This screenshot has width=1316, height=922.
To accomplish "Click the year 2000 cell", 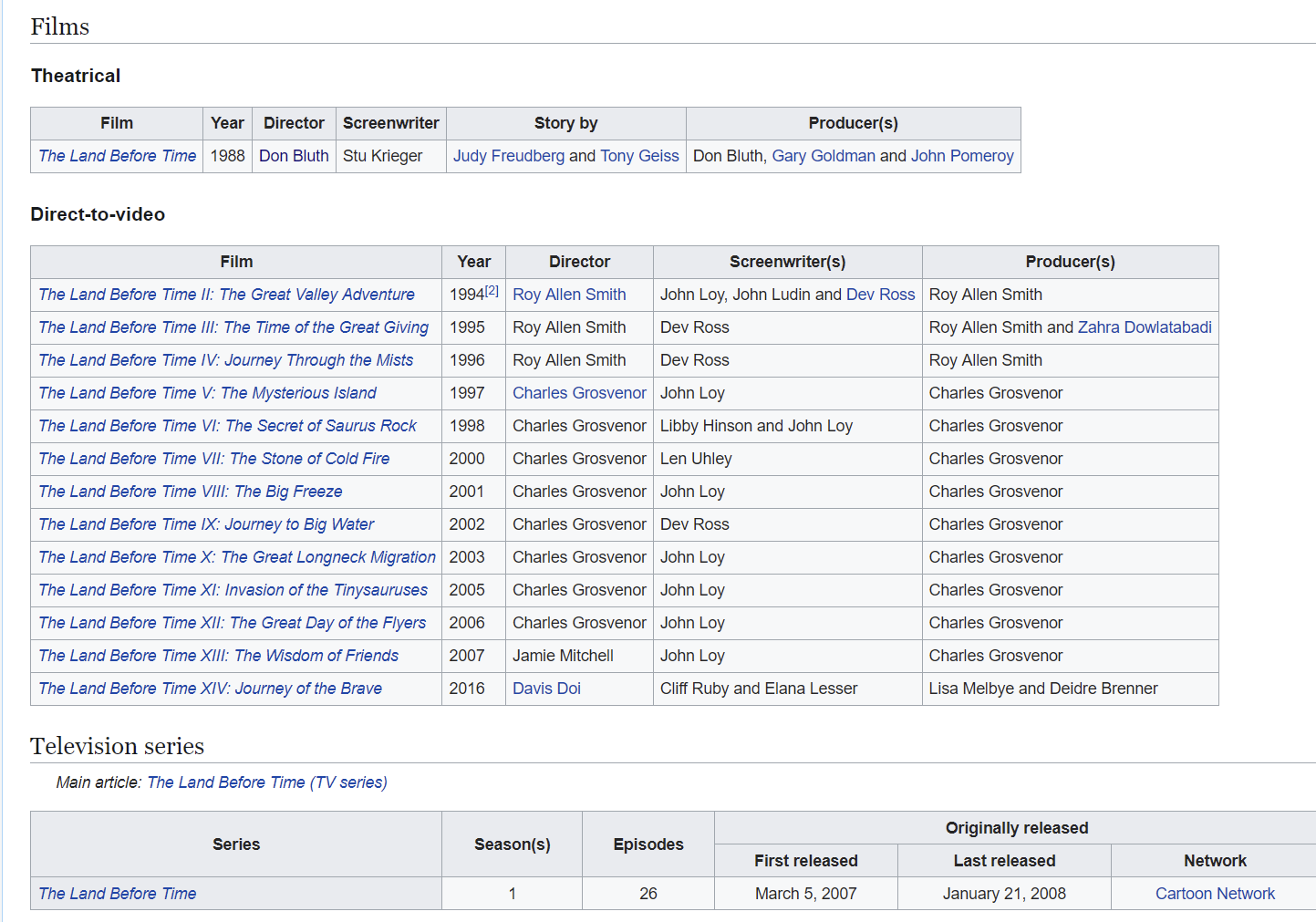I will (473, 459).
